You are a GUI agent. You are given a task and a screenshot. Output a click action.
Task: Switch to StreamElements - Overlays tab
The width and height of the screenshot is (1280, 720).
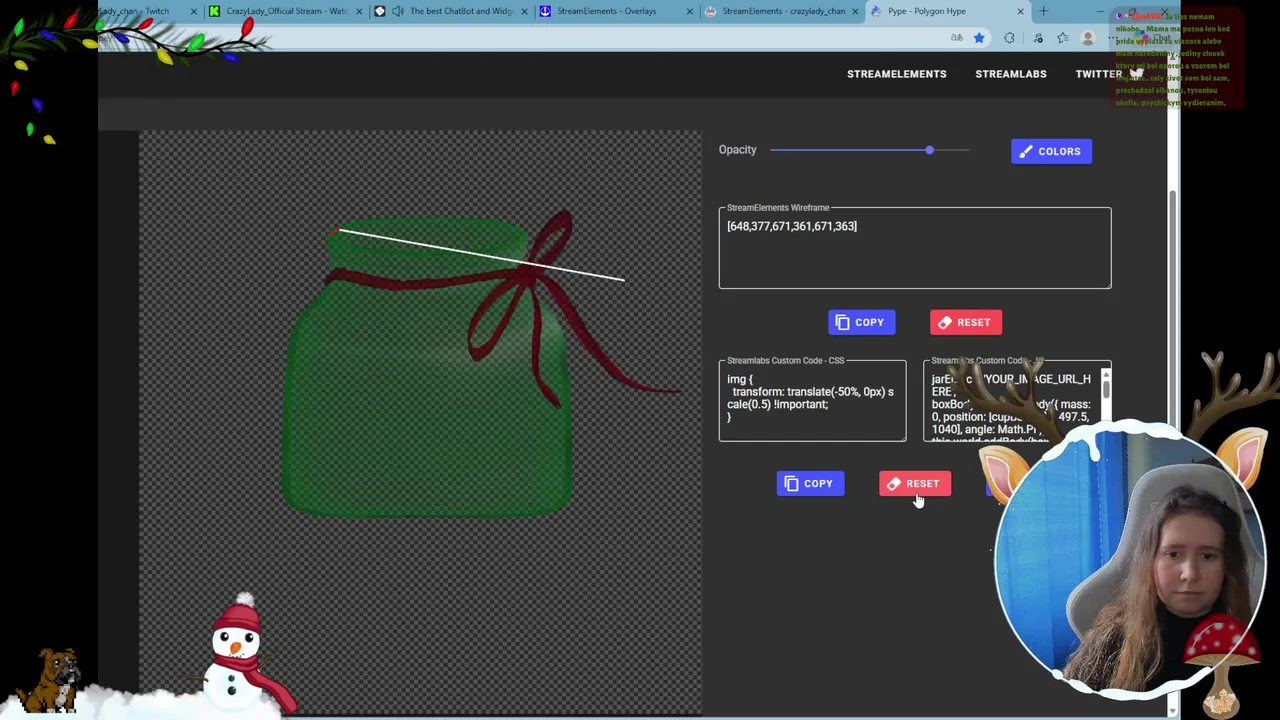pyautogui.click(x=615, y=11)
